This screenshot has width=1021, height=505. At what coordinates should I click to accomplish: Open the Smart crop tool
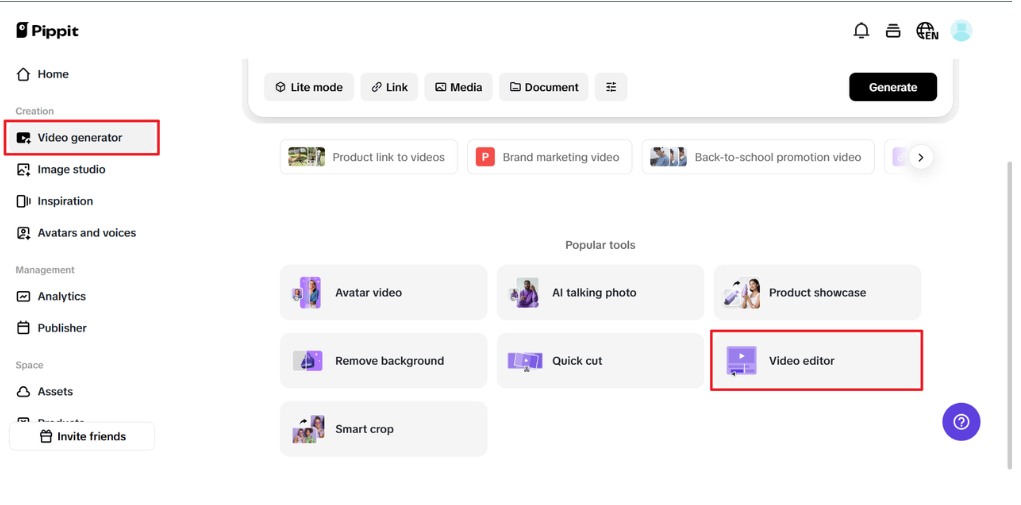point(384,429)
